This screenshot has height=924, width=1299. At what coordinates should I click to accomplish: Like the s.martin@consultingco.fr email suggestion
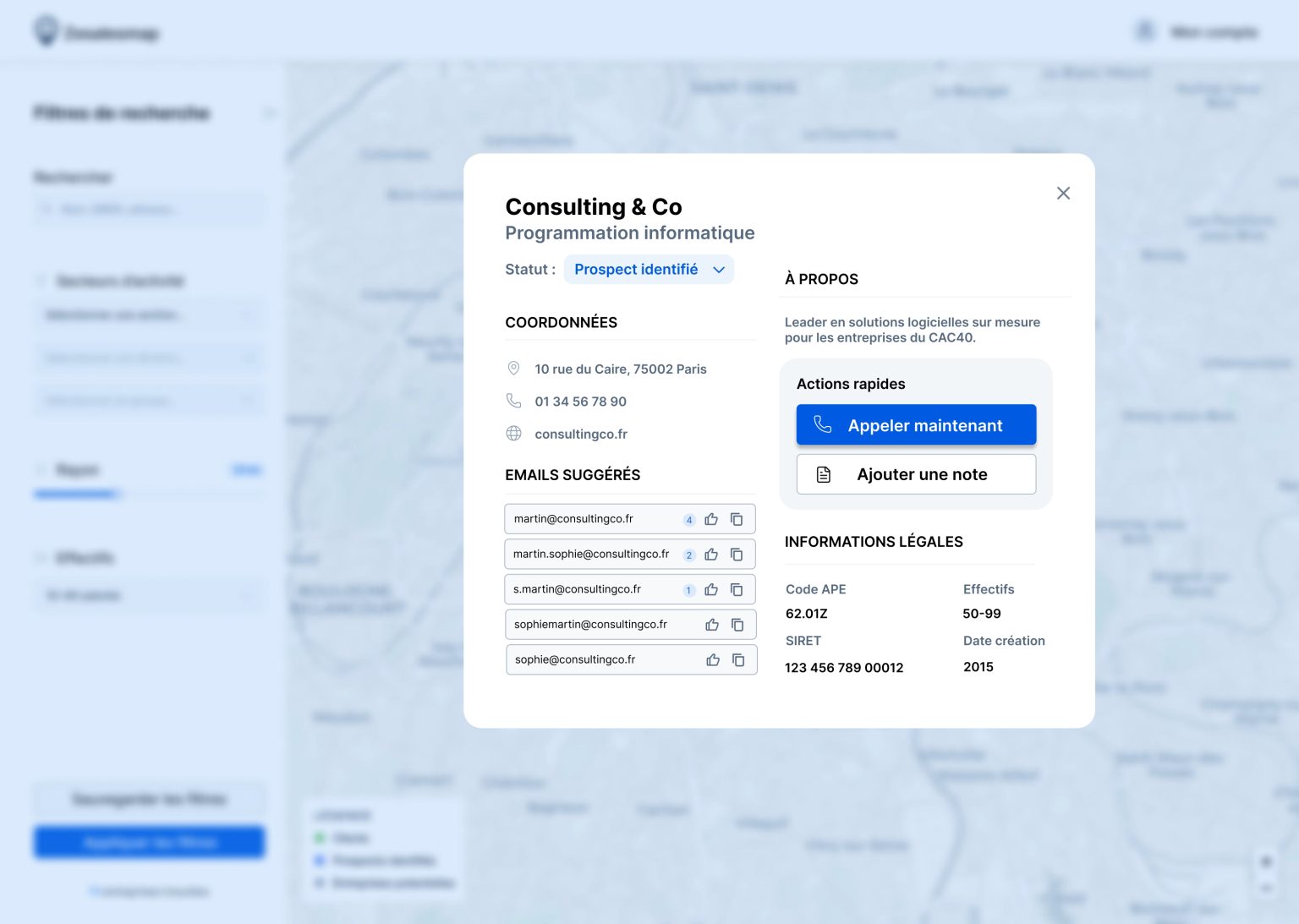[711, 589]
